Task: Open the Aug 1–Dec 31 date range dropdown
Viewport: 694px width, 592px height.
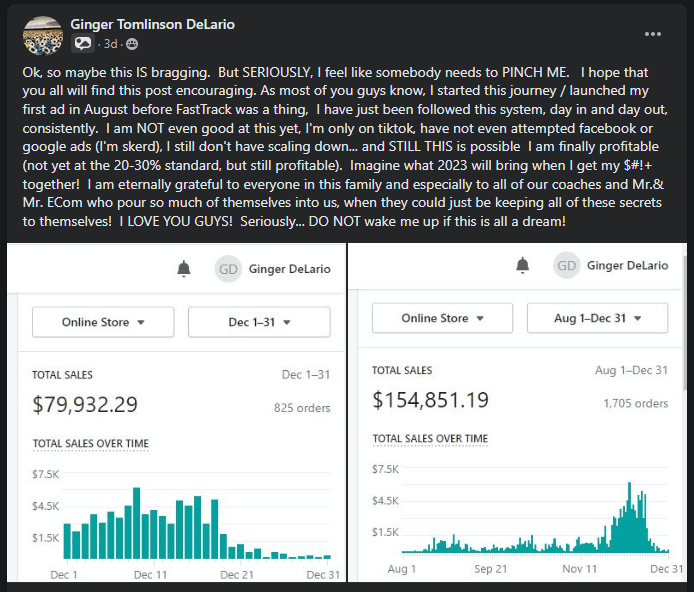Action: (x=597, y=318)
